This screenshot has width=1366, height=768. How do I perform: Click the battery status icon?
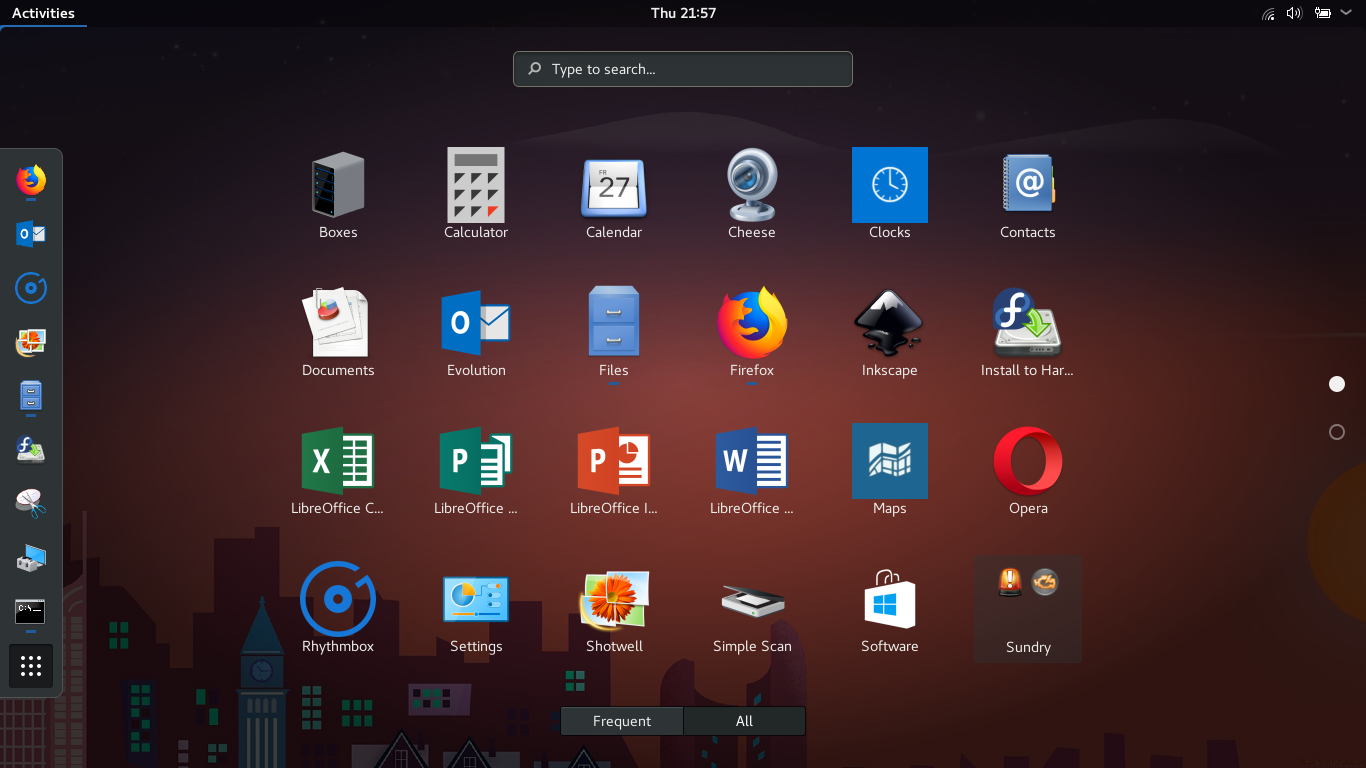[x=1323, y=13]
